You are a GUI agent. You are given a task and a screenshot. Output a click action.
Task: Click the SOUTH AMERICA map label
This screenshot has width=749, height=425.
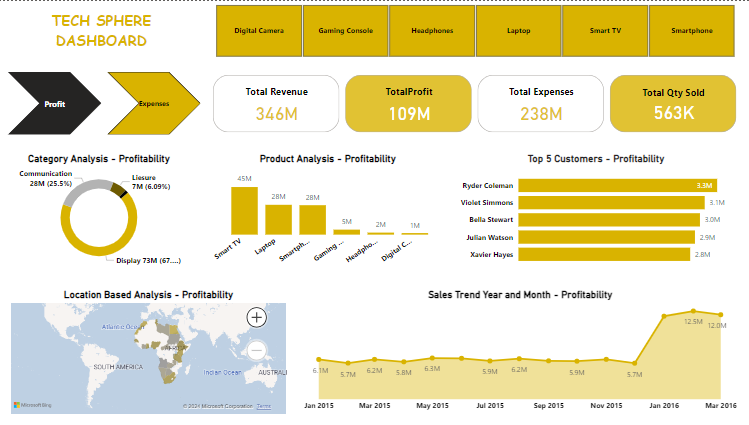pos(118,367)
